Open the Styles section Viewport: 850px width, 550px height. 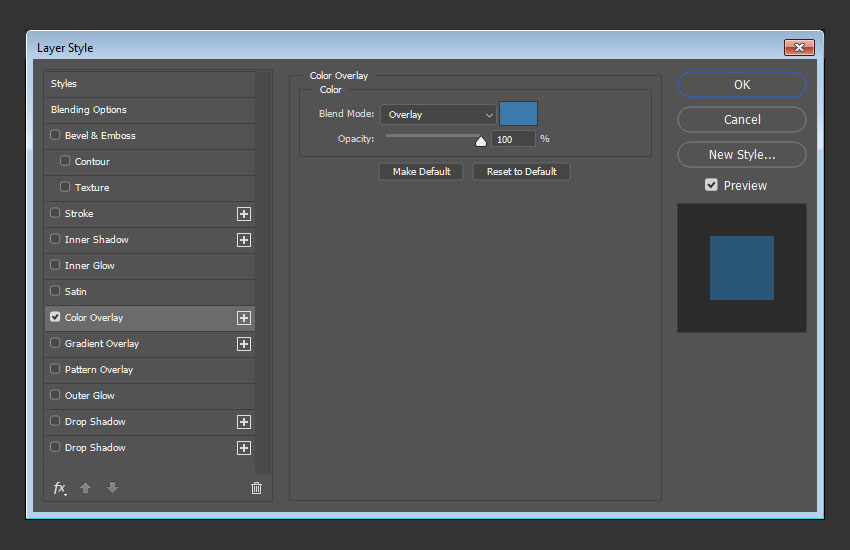(x=150, y=84)
